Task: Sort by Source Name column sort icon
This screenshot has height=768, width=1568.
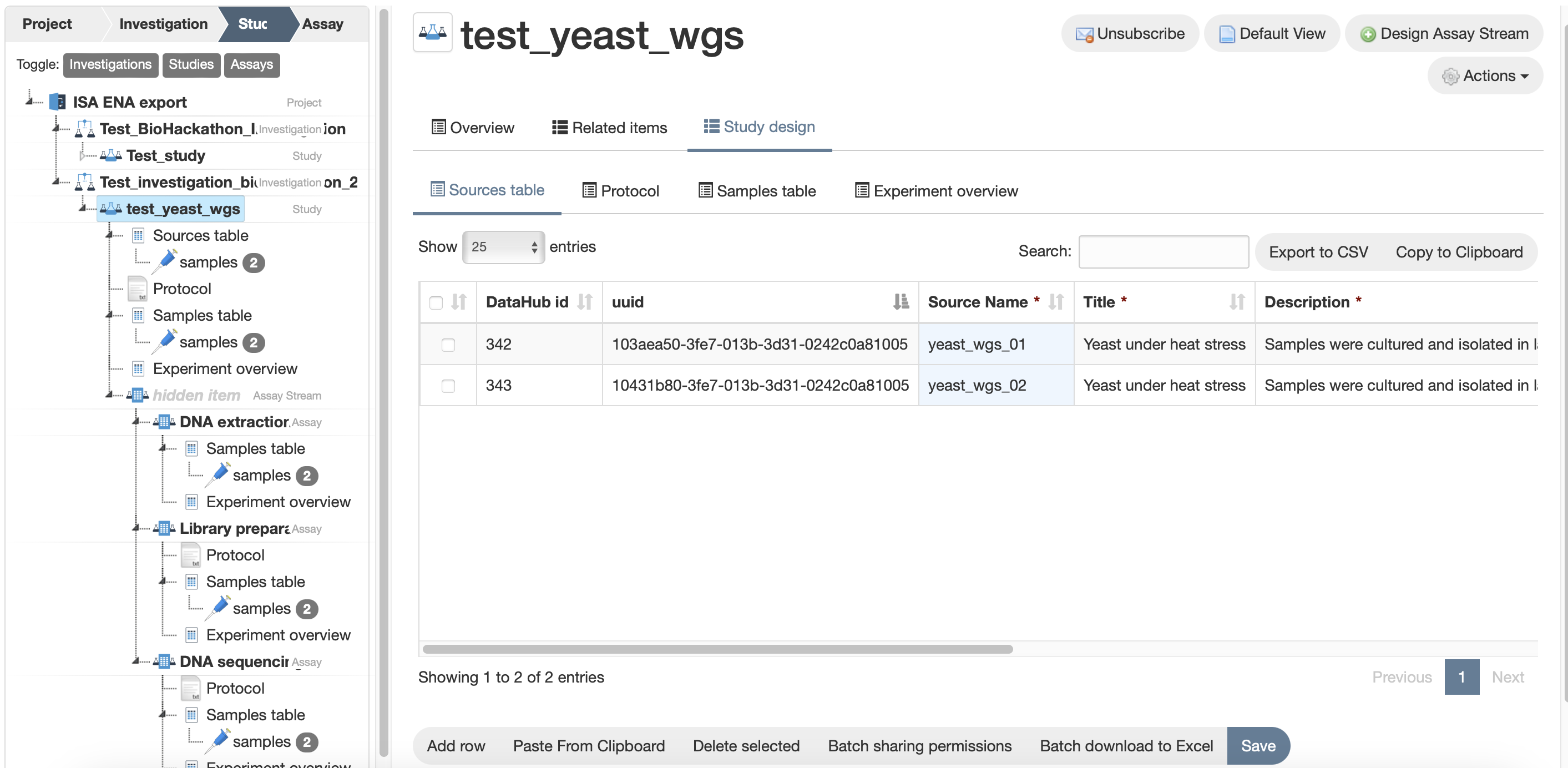Action: pos(1056,302)
